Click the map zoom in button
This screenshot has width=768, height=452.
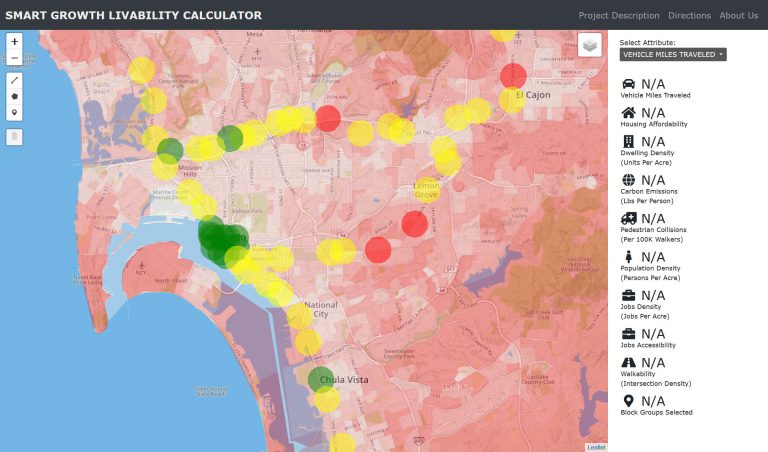pos(14,42)
